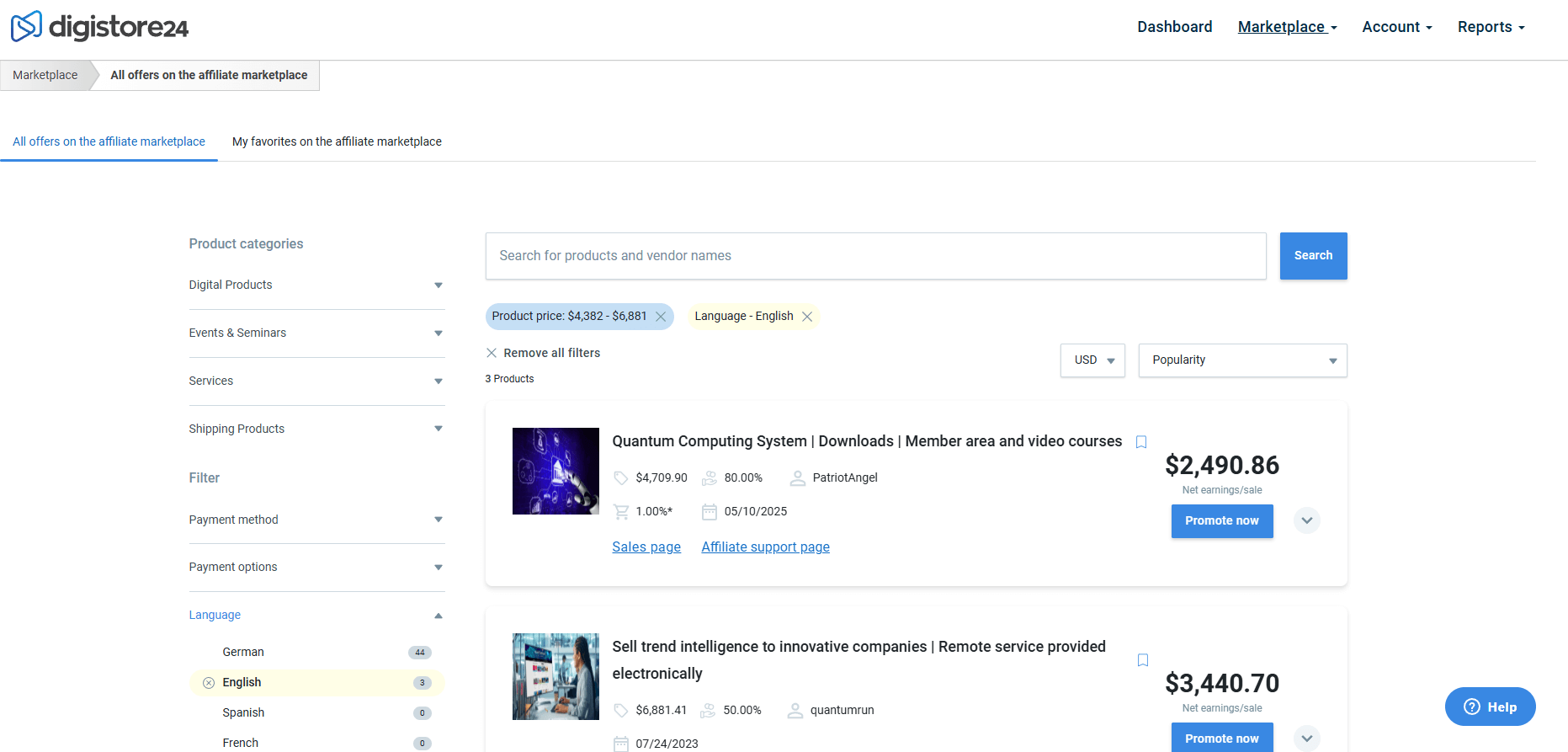This screenshot has height=752, width=1568.
Task: Click the X icon beside Remove all filters
Action: point(492,353)
